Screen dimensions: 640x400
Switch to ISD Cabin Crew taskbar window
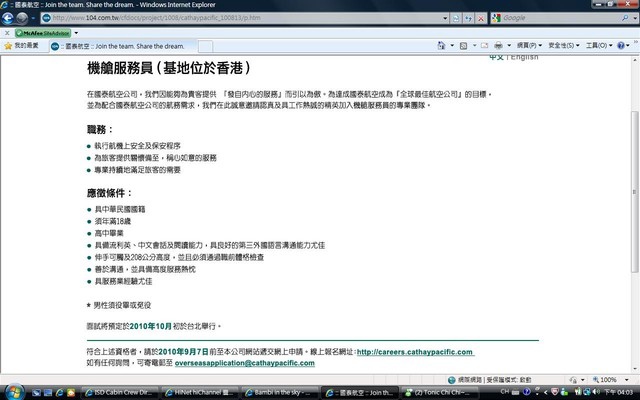point(120,392)
